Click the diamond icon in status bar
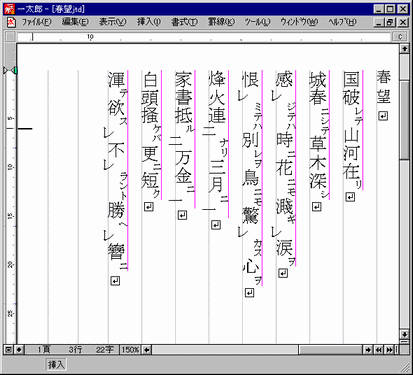Viewport: 413px width, 375px height. [x=19, y=350]
